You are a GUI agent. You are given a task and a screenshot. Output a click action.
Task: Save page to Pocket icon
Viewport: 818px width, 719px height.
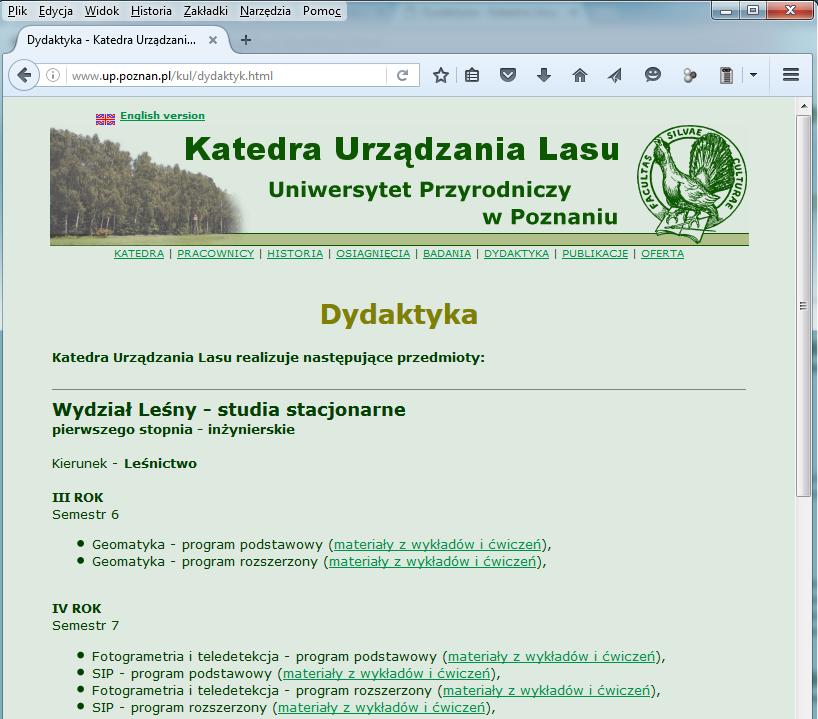coord(508,75)
